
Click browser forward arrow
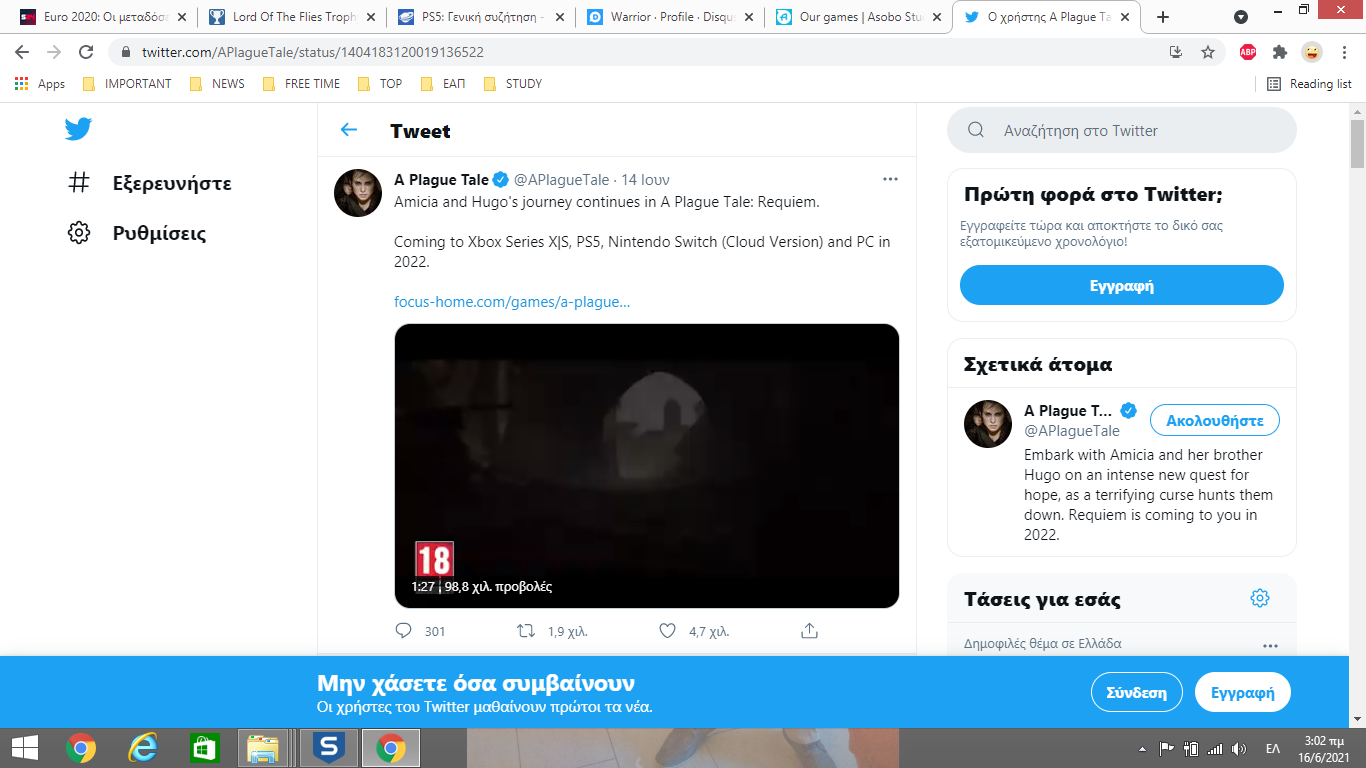tap(54, 52)
